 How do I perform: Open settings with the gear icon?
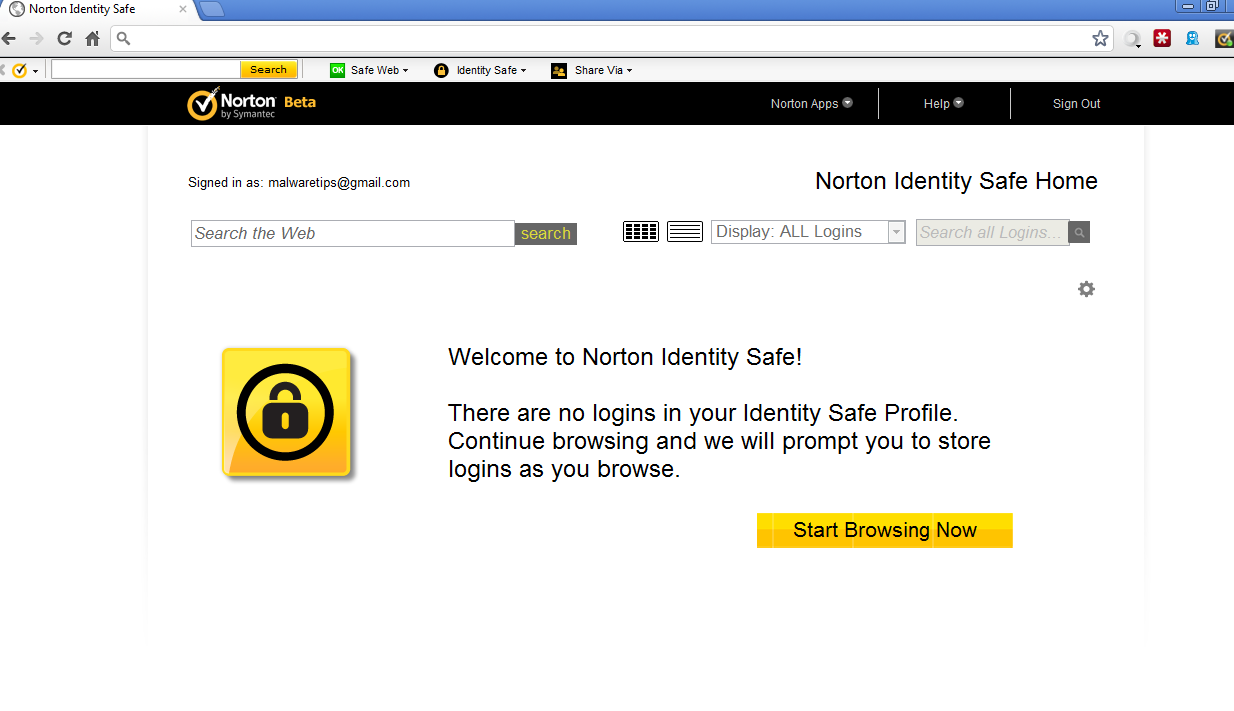coord(1086,289)
